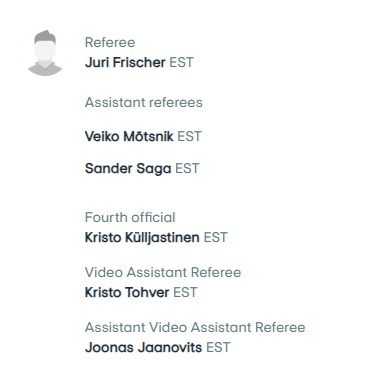This screenshot has height=373, width=366.
Task: Click the Fourth official heading
Action: click(130, 217)
